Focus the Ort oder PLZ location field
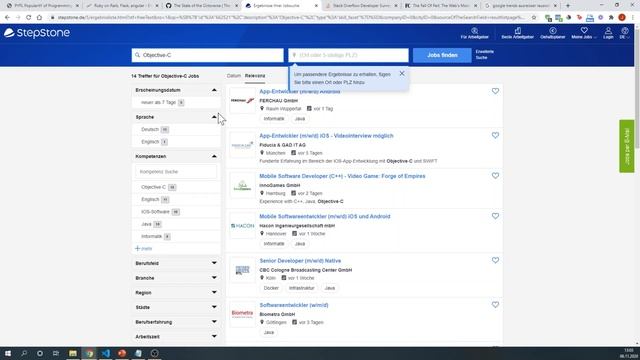640x360 pixels. pos(349,55)
